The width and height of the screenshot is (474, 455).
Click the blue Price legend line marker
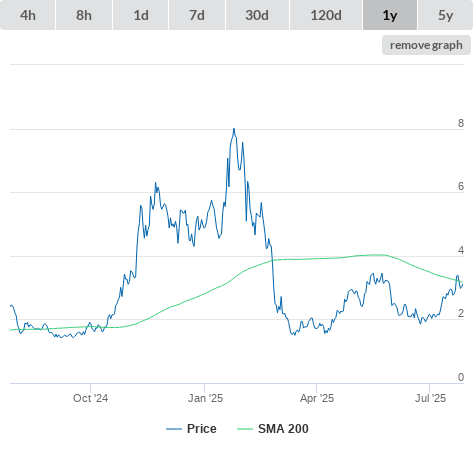[x=174, y=429]
